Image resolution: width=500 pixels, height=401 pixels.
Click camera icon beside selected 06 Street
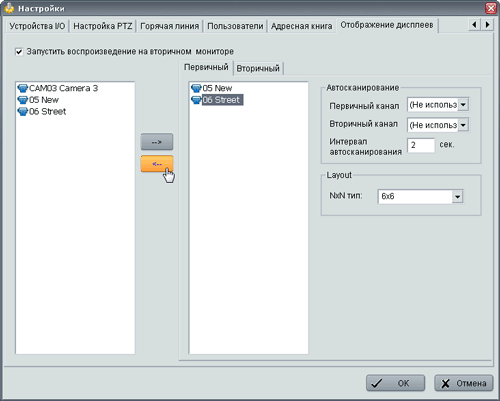click(x=196, y=100)
